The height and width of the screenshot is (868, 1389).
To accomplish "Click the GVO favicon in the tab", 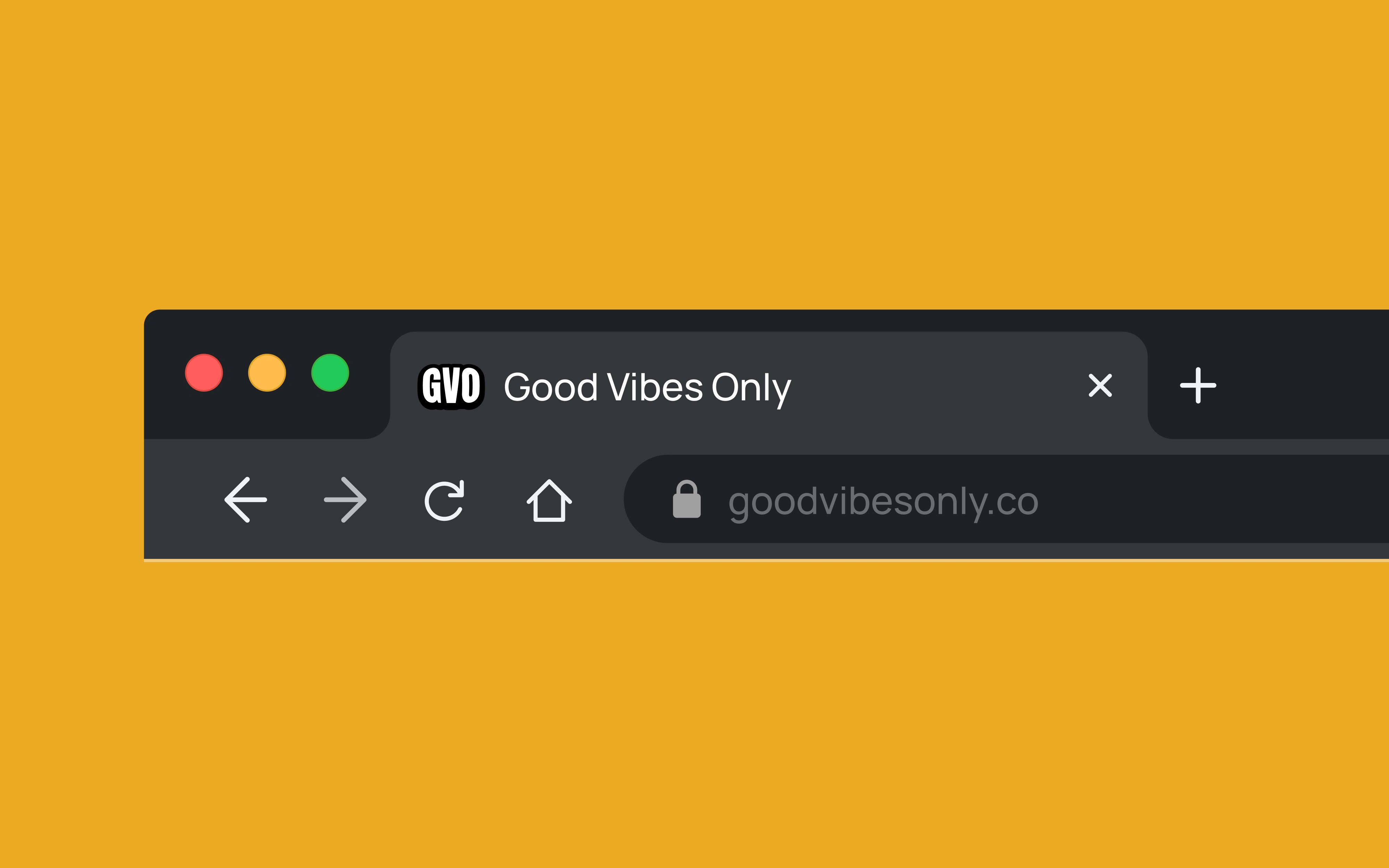I will pos(451,386).
